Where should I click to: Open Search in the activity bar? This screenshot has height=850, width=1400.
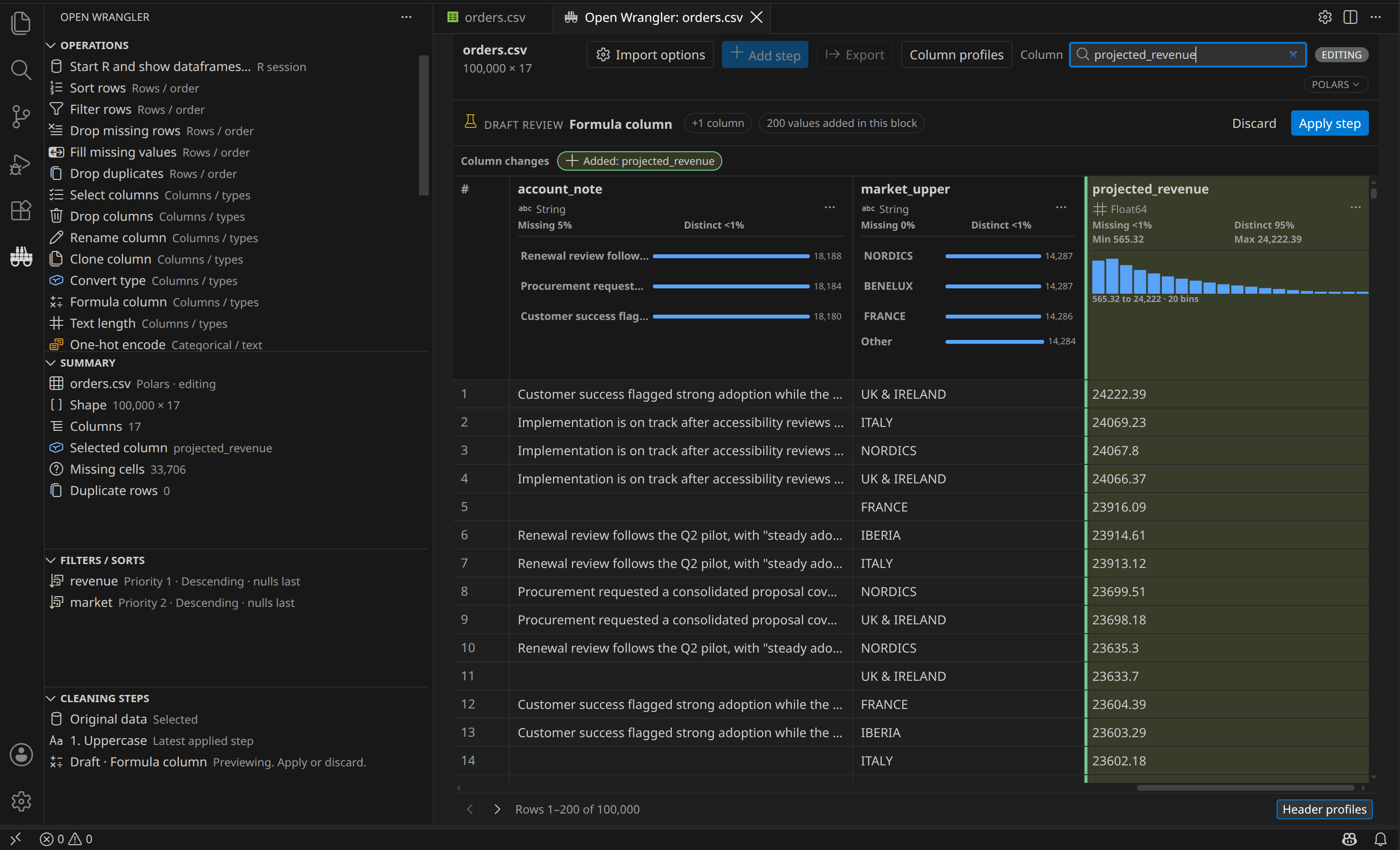pos(21,70)
